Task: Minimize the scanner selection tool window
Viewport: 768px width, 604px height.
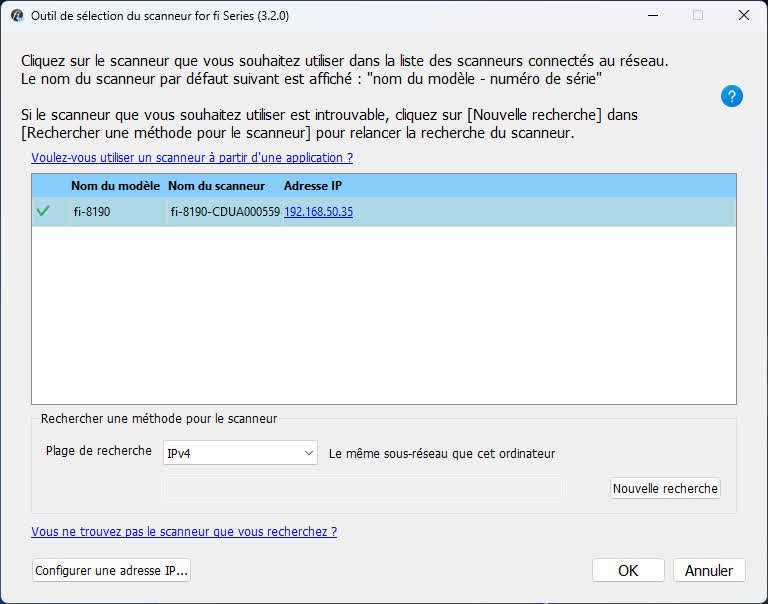Action: coord(653,15)
